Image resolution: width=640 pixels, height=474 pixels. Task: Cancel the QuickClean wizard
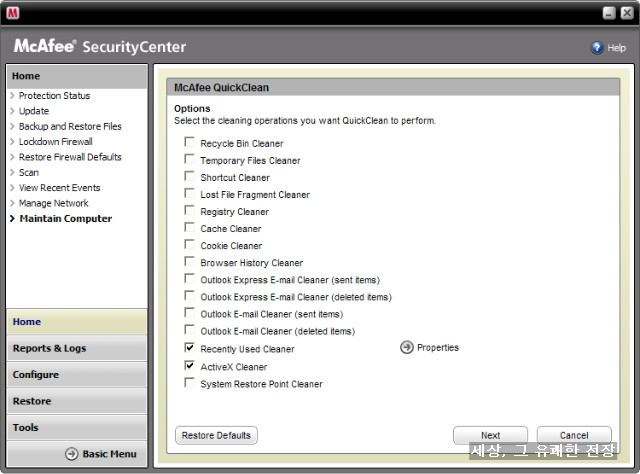[574, 435]
